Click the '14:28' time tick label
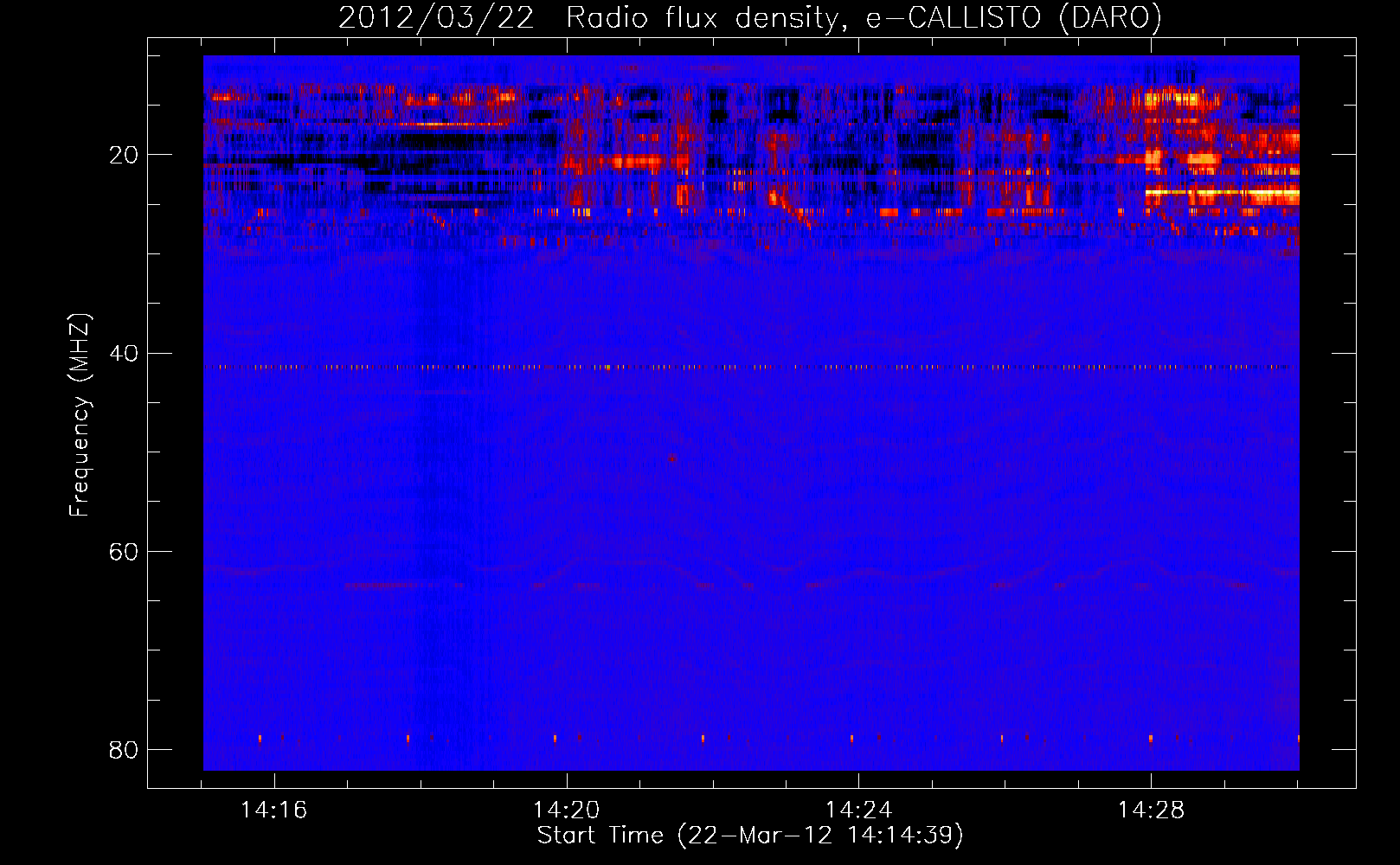The height and width of the screenshot is (865, 1400). [1151, 811]
